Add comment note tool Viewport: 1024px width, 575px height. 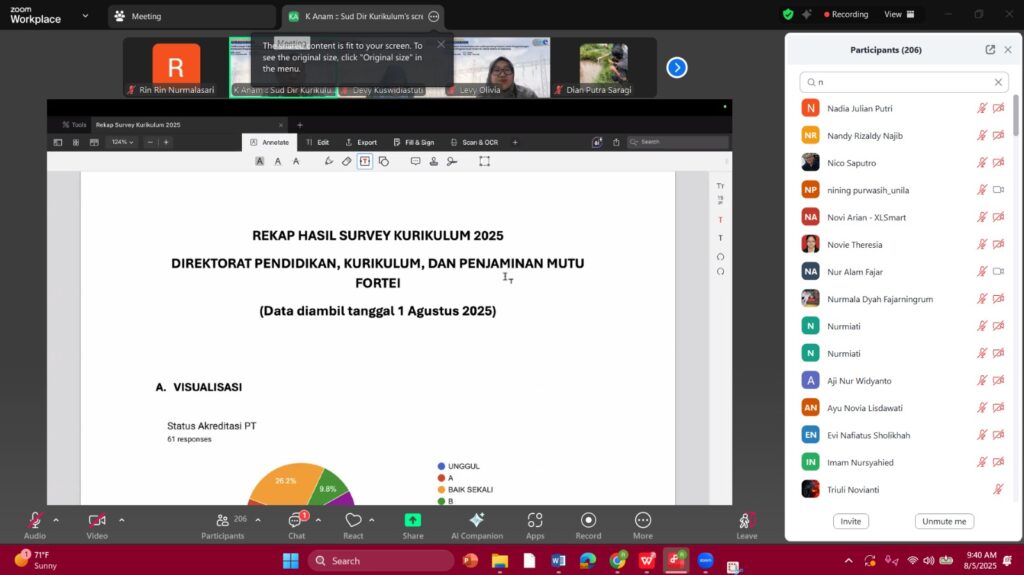pos(415,161)
